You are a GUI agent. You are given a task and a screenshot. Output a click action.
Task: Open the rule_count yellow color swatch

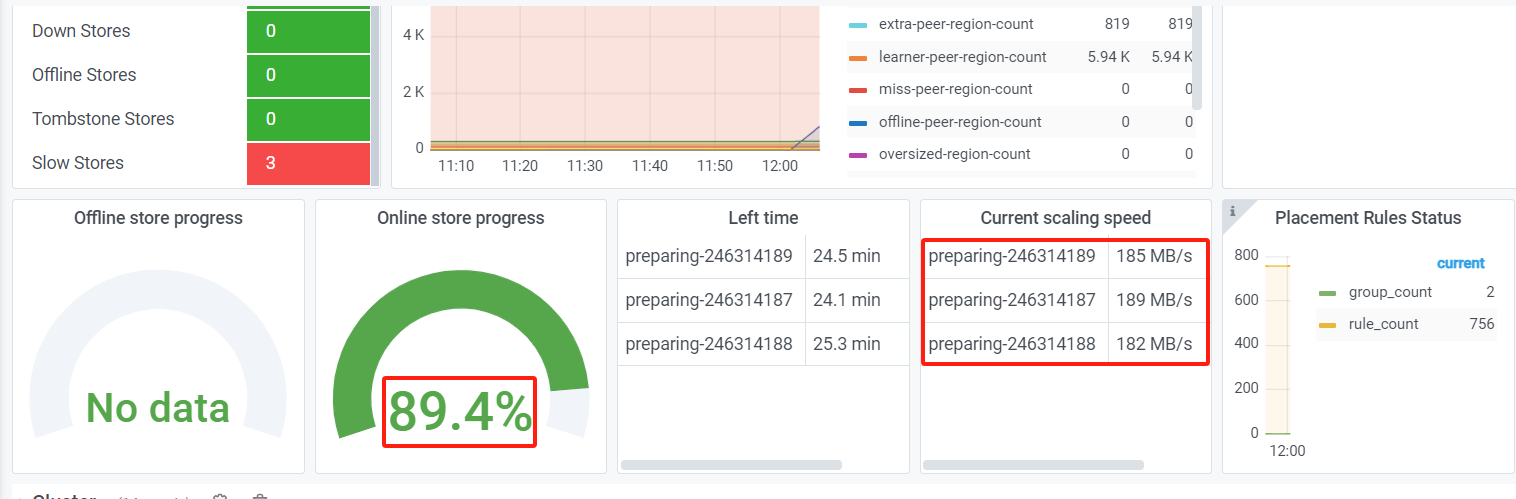pyautogui.click(x=1328, y=325)
